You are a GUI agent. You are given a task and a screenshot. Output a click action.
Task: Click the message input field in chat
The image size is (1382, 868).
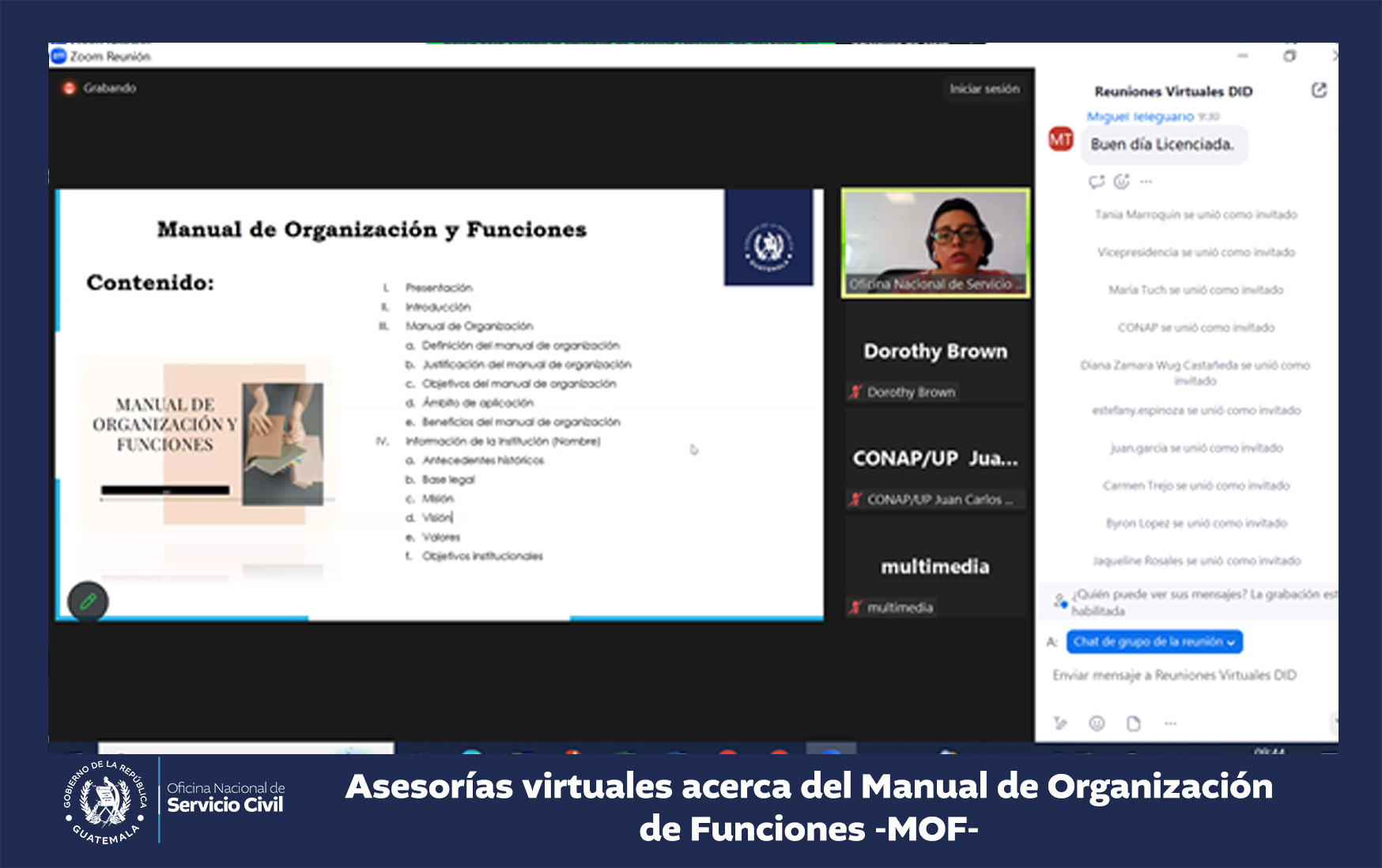(1174, 675)
